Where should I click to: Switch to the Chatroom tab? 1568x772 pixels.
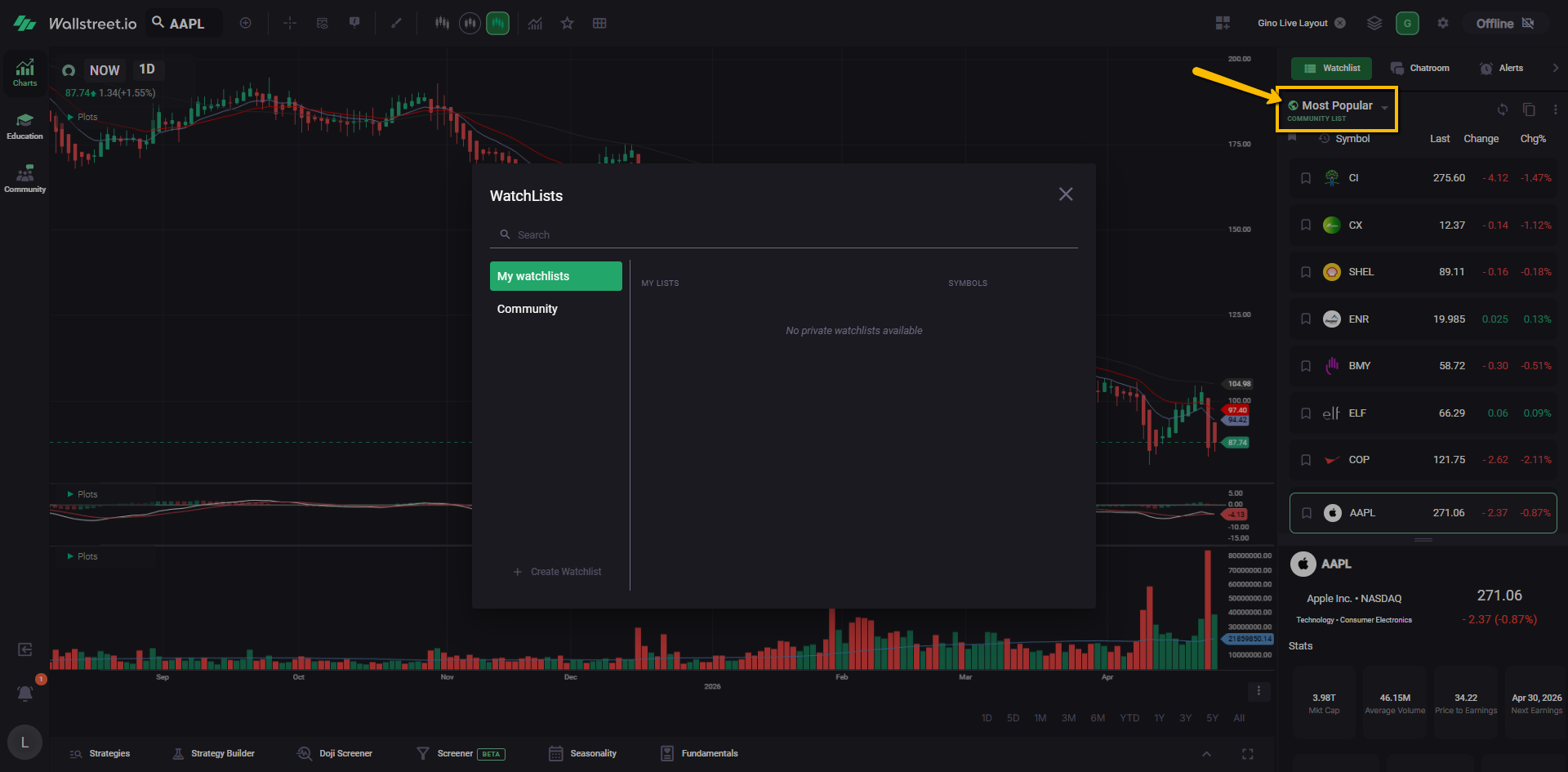[x=1420, y=69]
